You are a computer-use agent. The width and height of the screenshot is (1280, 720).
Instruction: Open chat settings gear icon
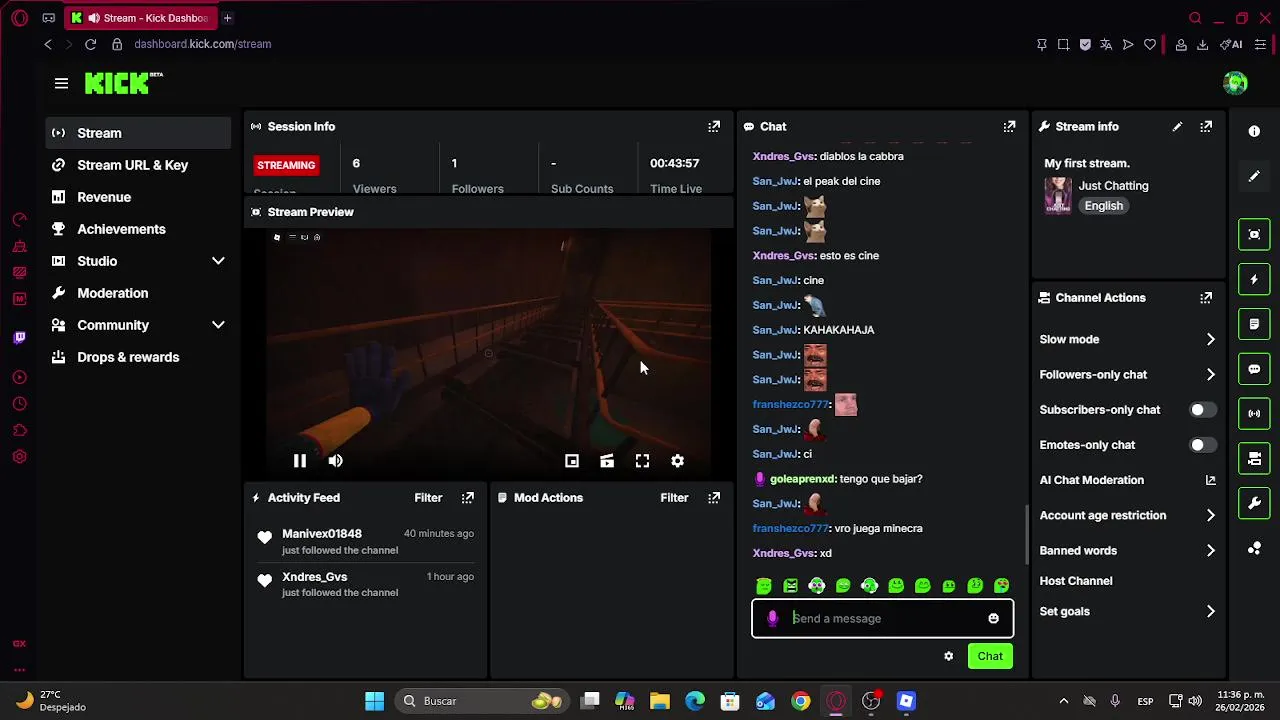[x=948, y=656]
